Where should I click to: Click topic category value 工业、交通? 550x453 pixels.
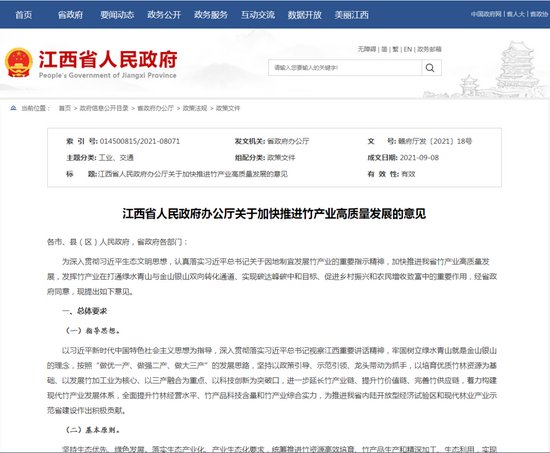click(x=116, y=158)
